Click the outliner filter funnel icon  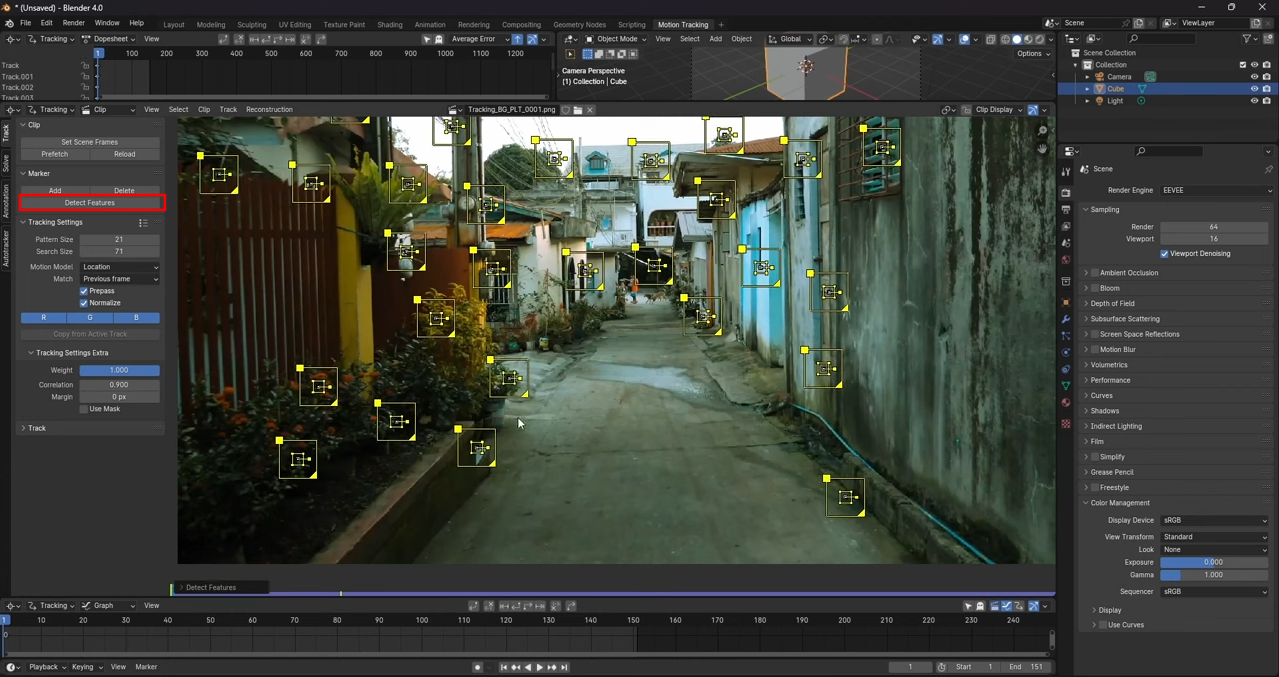click(1248, 39)
